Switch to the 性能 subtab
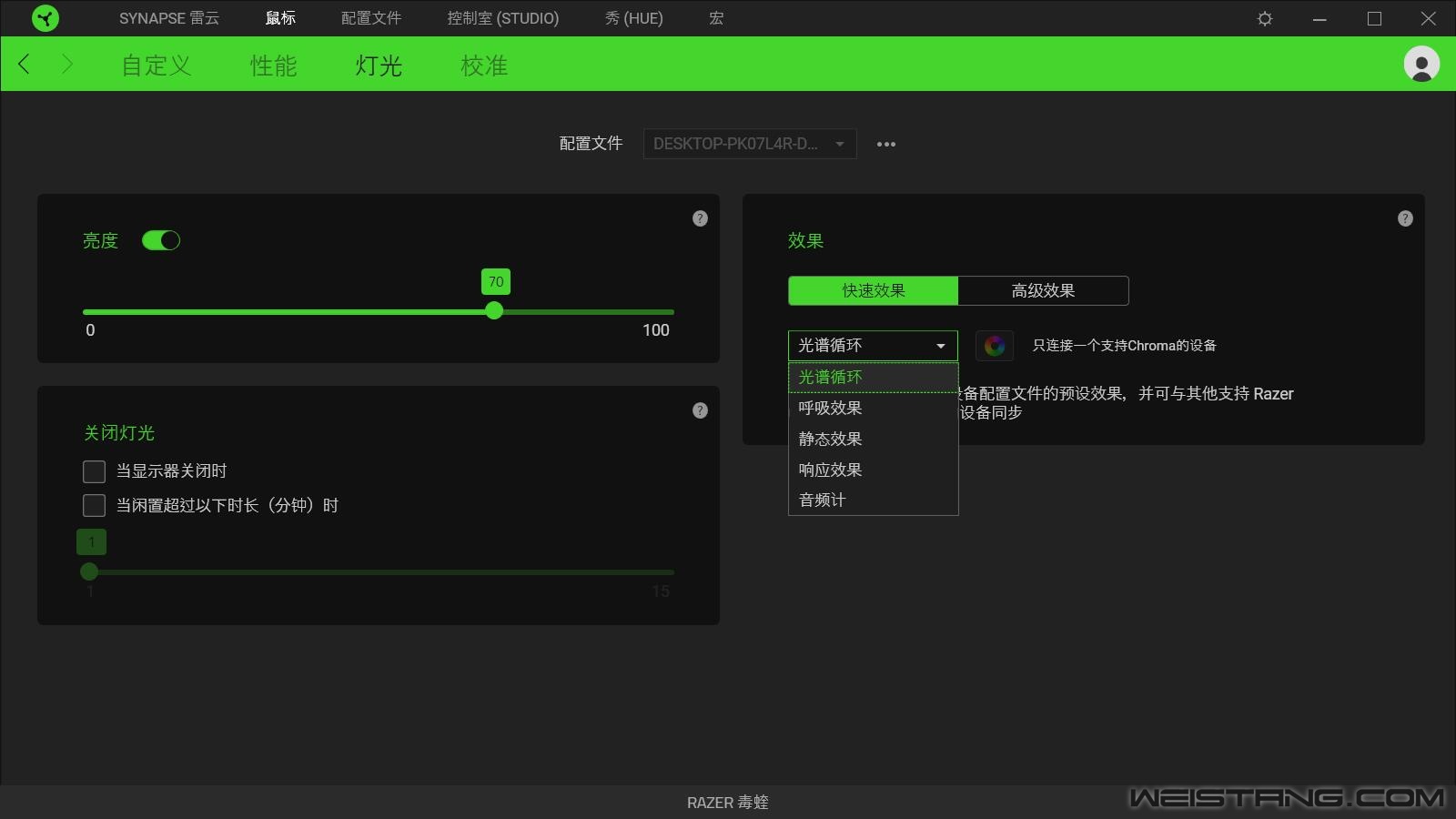The width and height of the screenshot is (1456, 819). 274,66
